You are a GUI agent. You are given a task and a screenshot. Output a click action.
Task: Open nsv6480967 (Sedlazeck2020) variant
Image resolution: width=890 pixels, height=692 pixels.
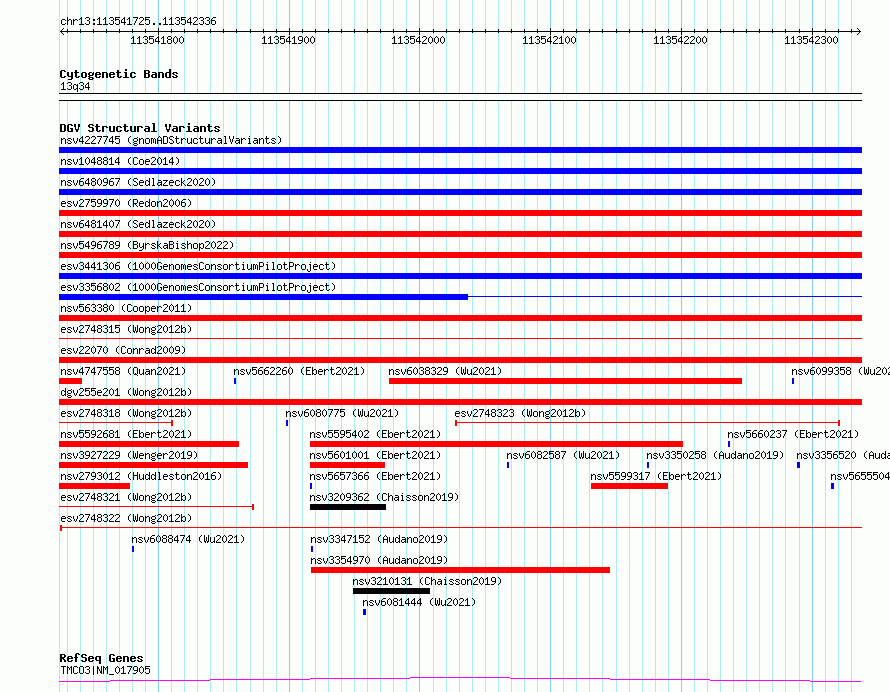(x=138, y=182)
